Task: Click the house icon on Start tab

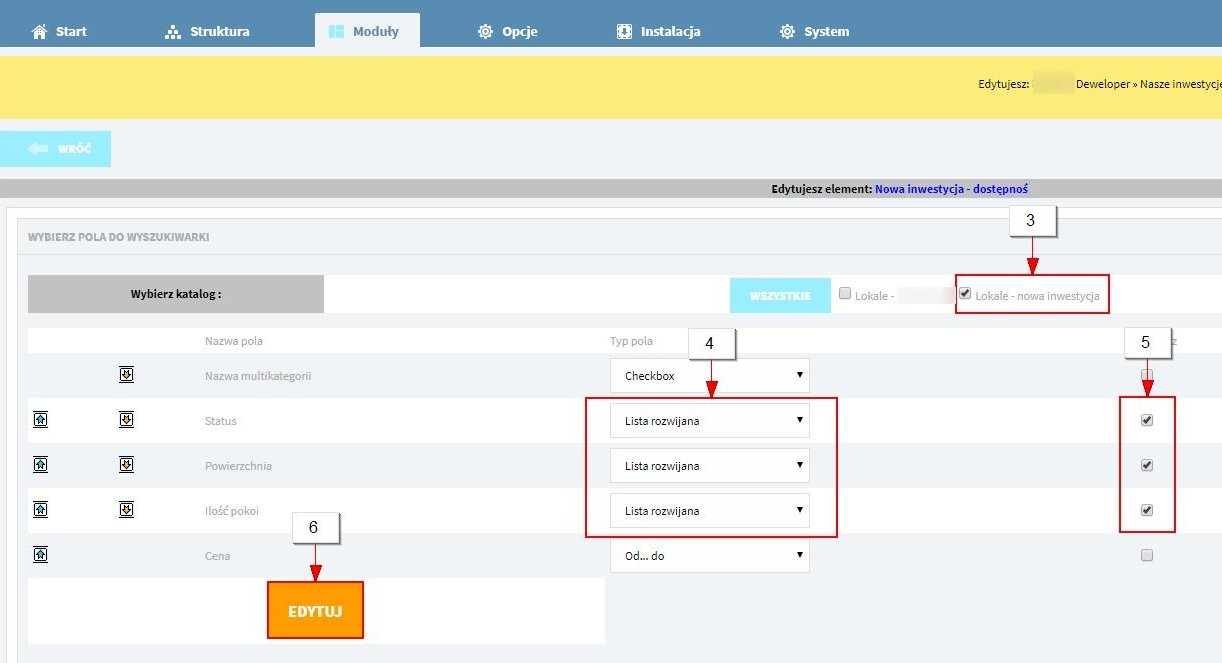Action: point(40,31)
